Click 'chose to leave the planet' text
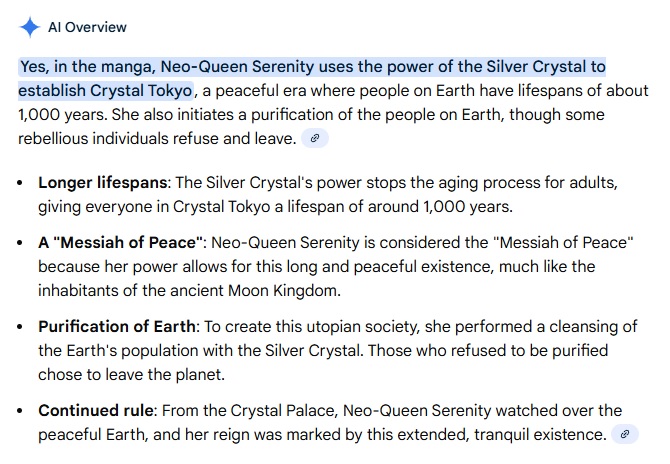670x464 pixels. pyautogui.click(x=130, y=375)
